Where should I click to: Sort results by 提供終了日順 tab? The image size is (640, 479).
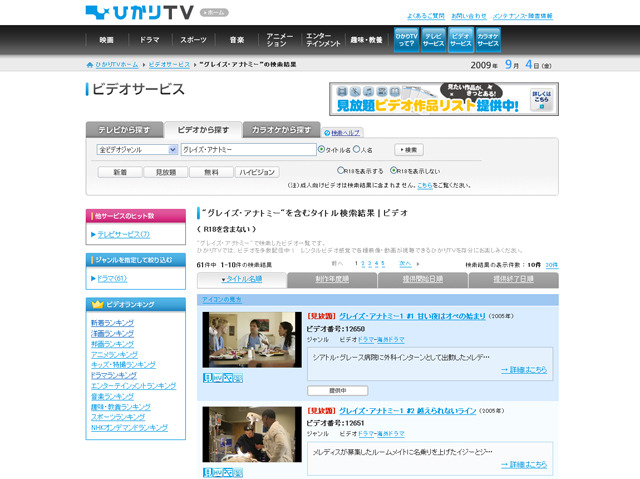(x=513, y=279)
